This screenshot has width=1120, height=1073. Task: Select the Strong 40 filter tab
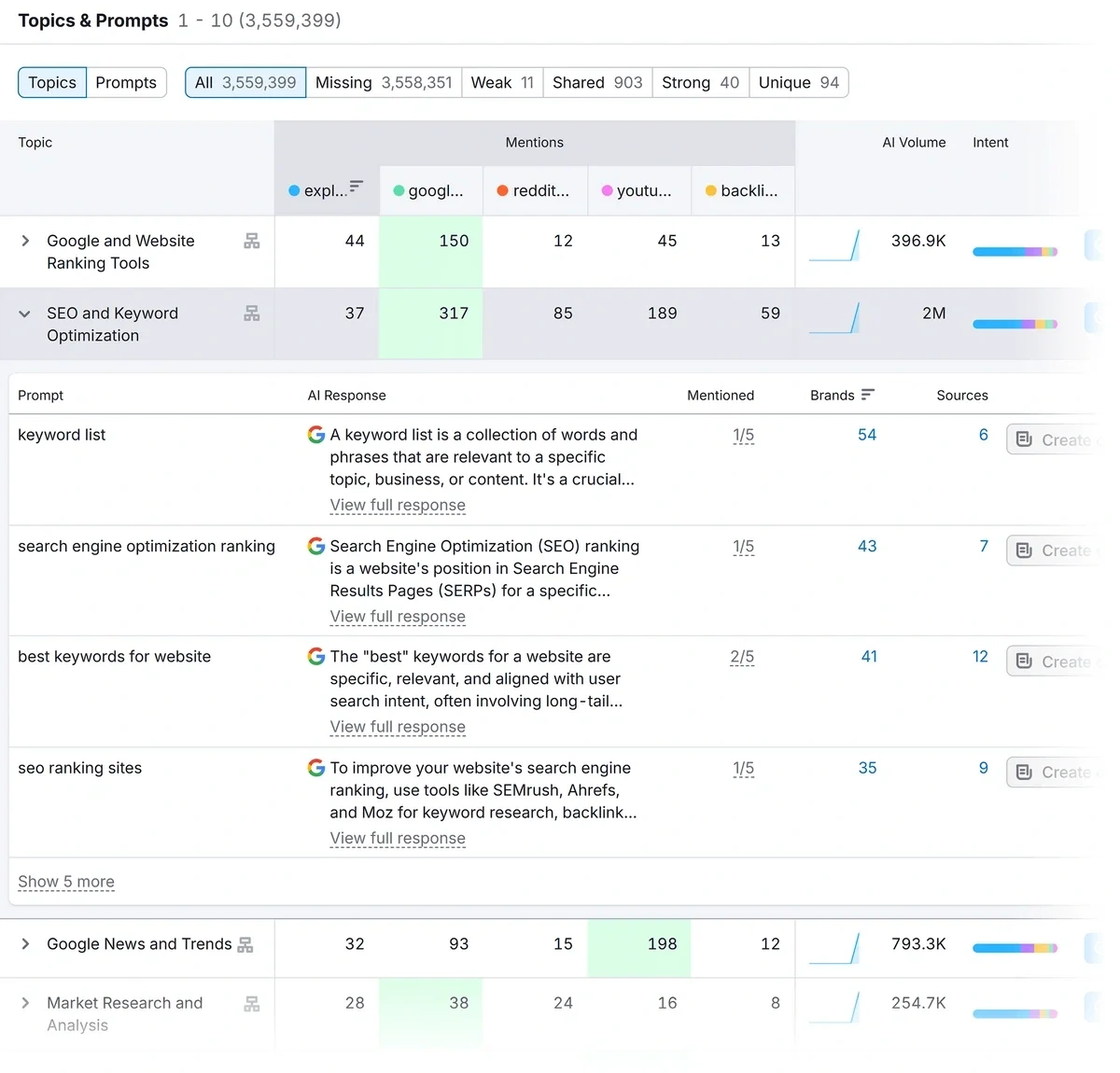(700, 83)
